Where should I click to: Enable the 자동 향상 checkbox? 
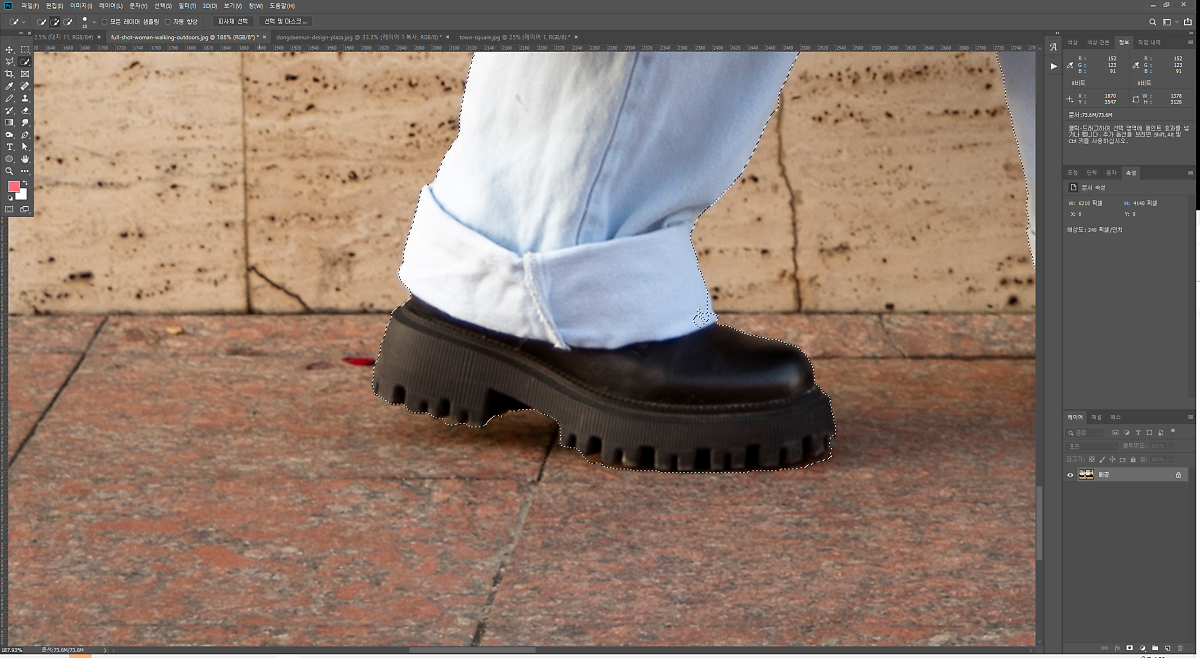coord(167,21)
